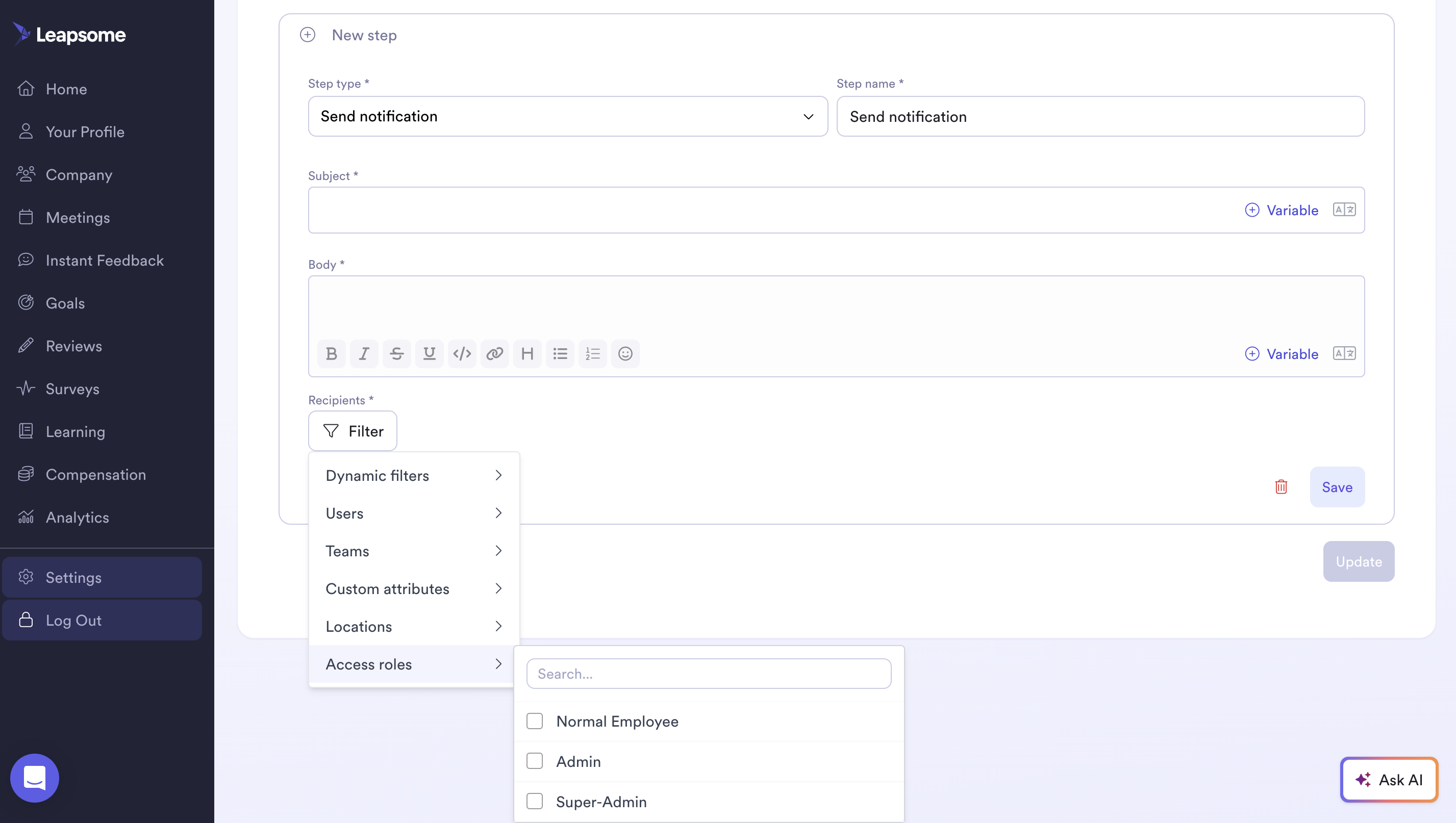Delete step with red trash icon
This screenshot has width=1456, height=823.
[x=1282, y=486]
